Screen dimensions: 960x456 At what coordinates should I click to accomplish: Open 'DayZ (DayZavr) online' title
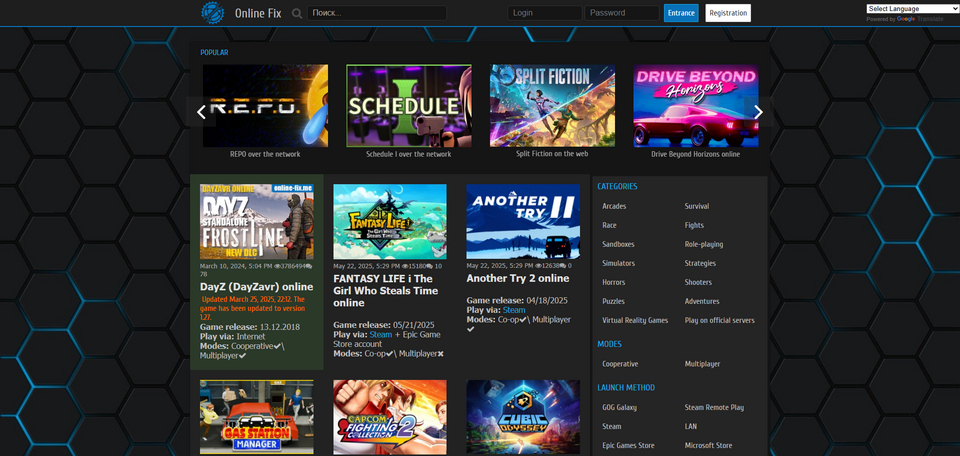click(257, 286)
